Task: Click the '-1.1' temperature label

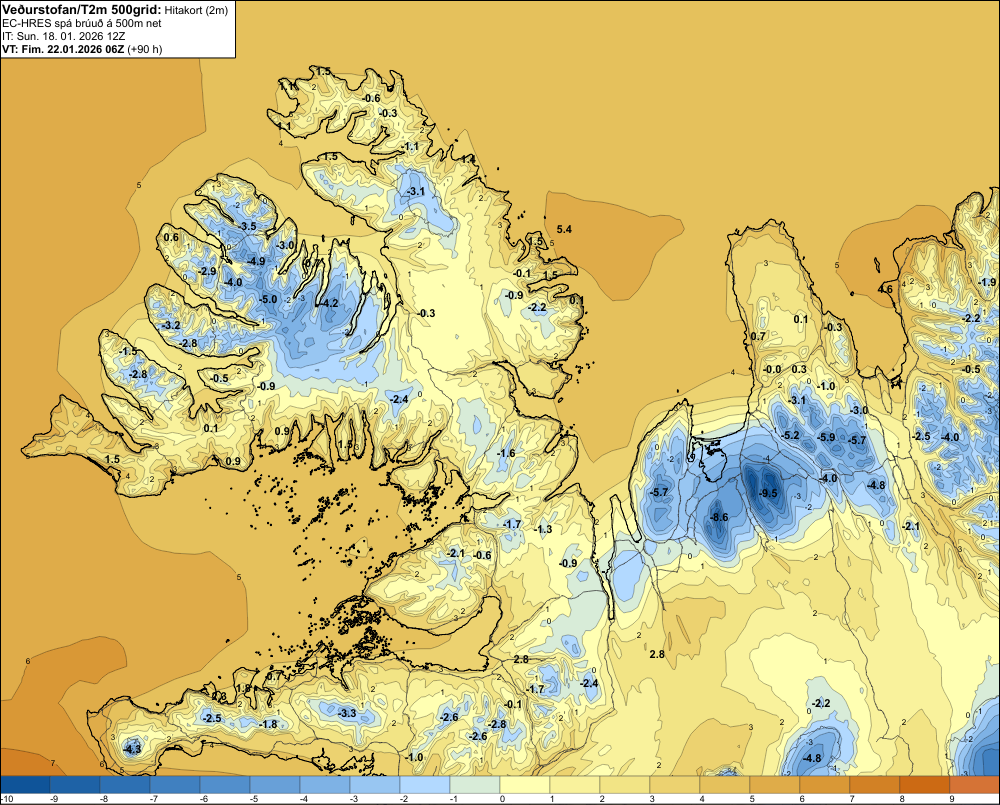Action: pyautogui.click(x=410, y=147)
